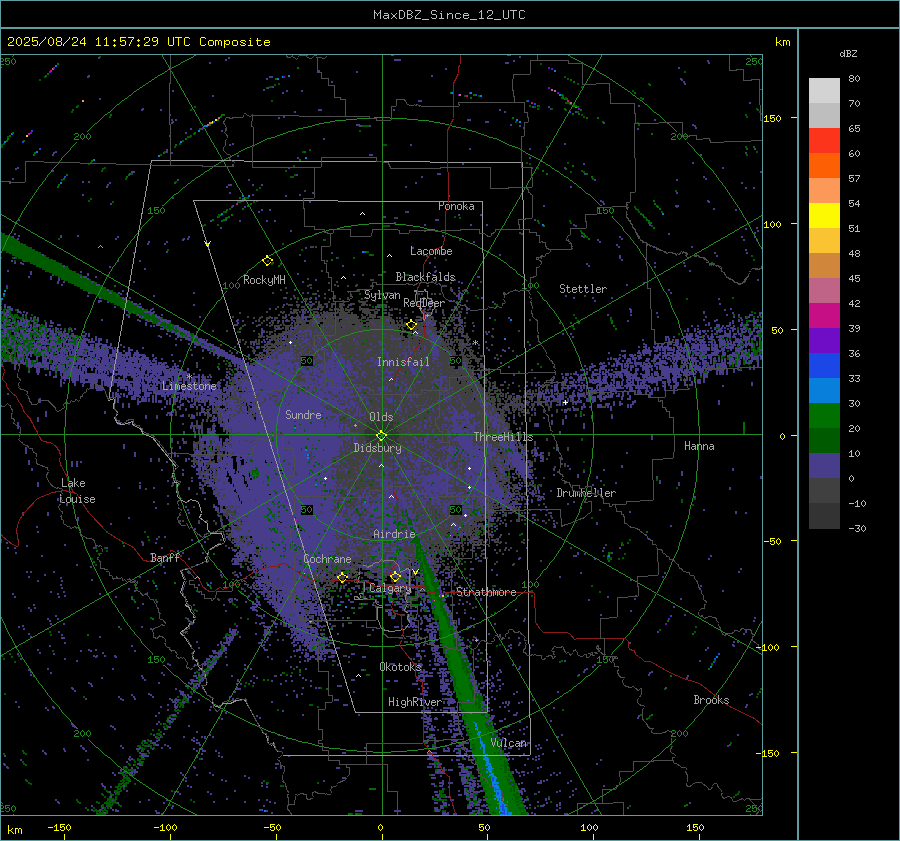Click the 80 value on the dBZ legend
This screenshot has height=841, width=900.
(x=854, y=79)
